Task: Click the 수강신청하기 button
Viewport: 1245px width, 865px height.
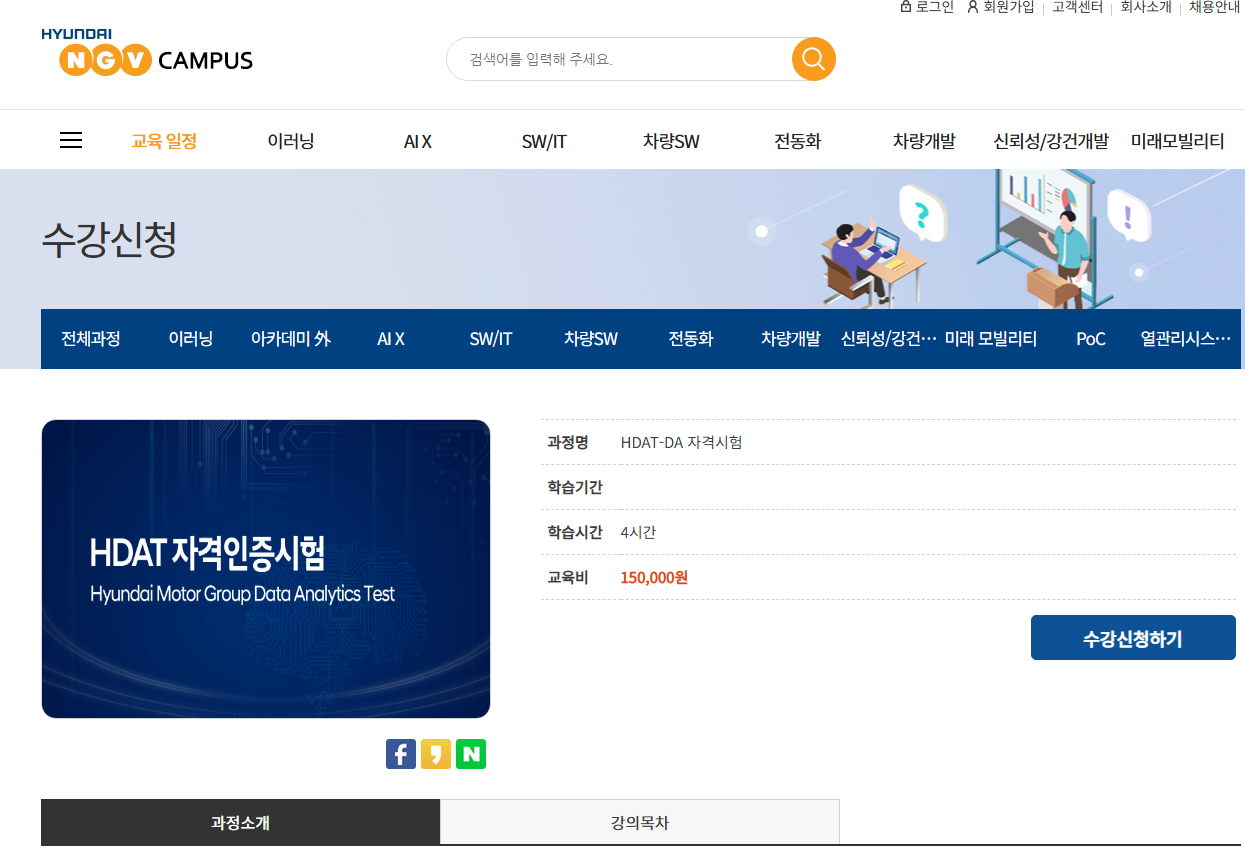Action: click(1133, 638)
